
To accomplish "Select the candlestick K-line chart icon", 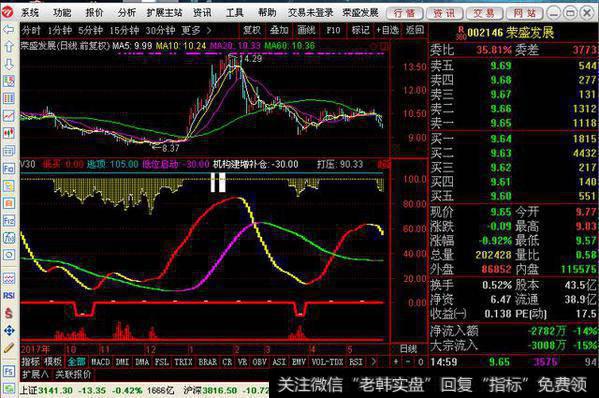I will (x=8, y=133).
